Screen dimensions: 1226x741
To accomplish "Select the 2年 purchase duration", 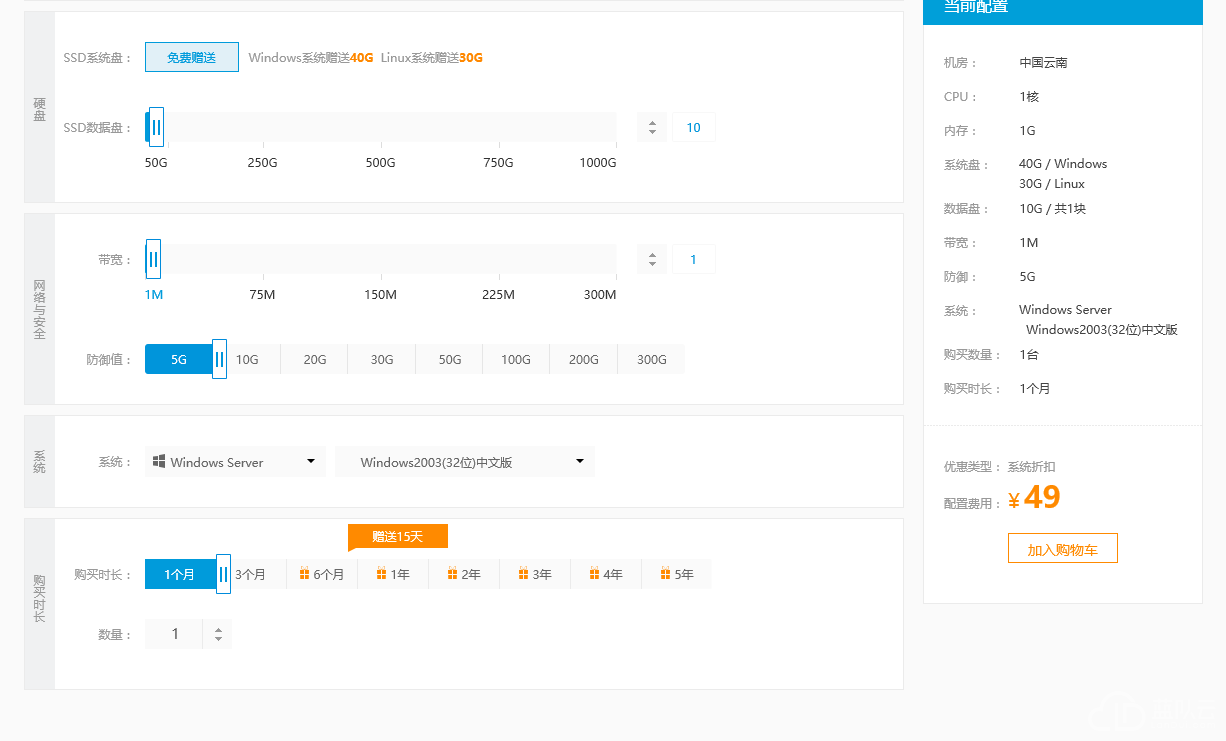I will pos(464,574).
